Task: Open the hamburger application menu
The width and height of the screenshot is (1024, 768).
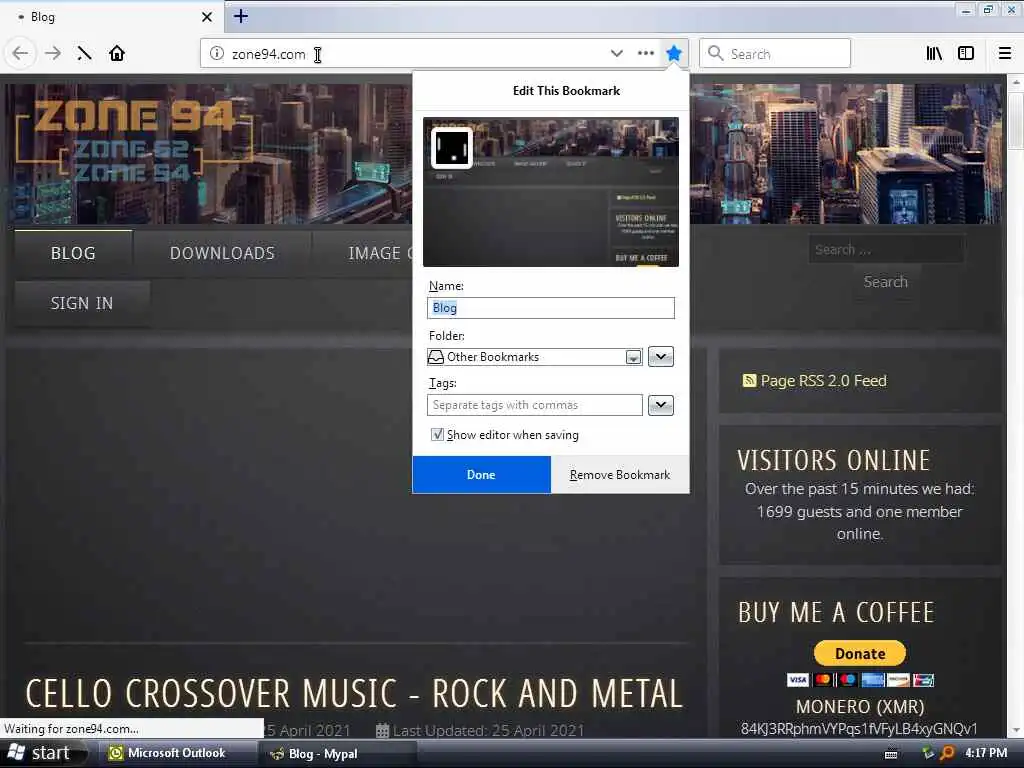Action: pos(1005,54)
